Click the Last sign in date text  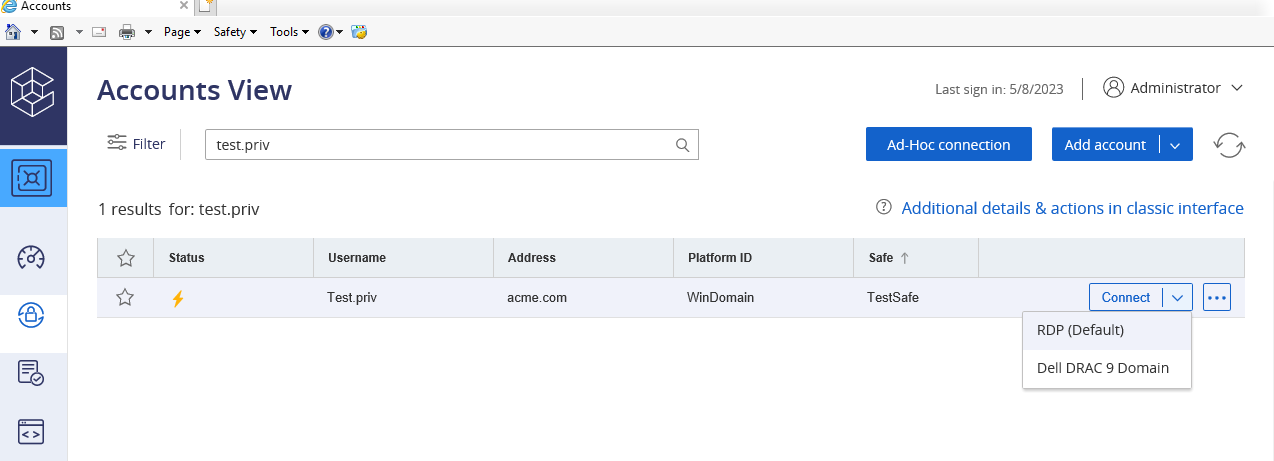coord(1000,89)
